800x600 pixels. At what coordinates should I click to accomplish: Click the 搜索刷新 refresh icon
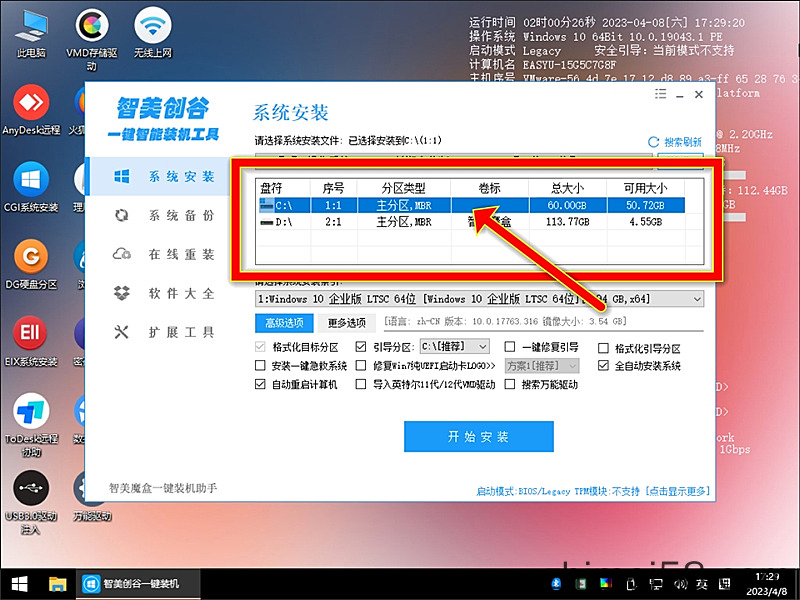(654, 142)
